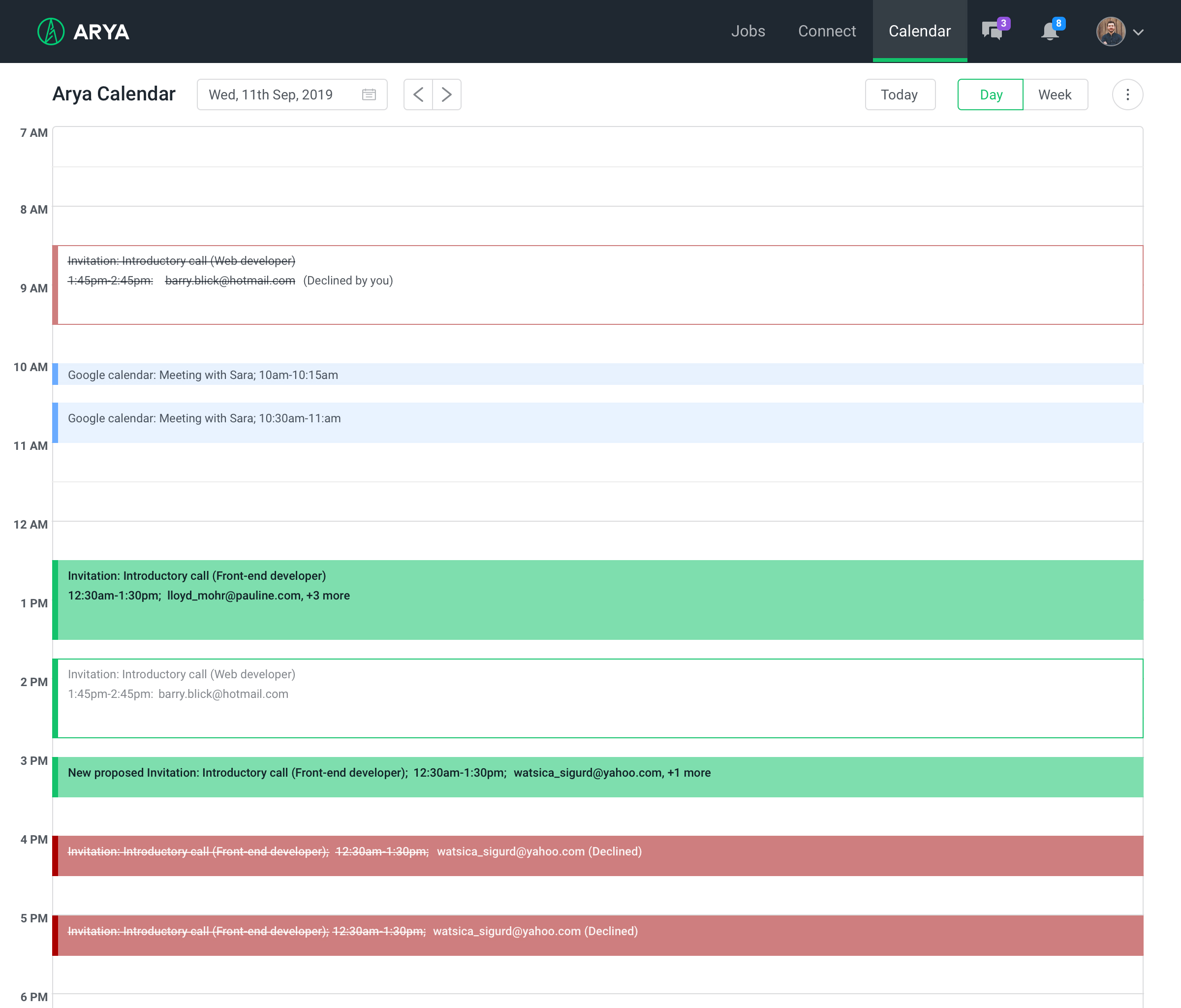Open the Jobs menu item
1181x1008 pixels.
tap(748, 31)
